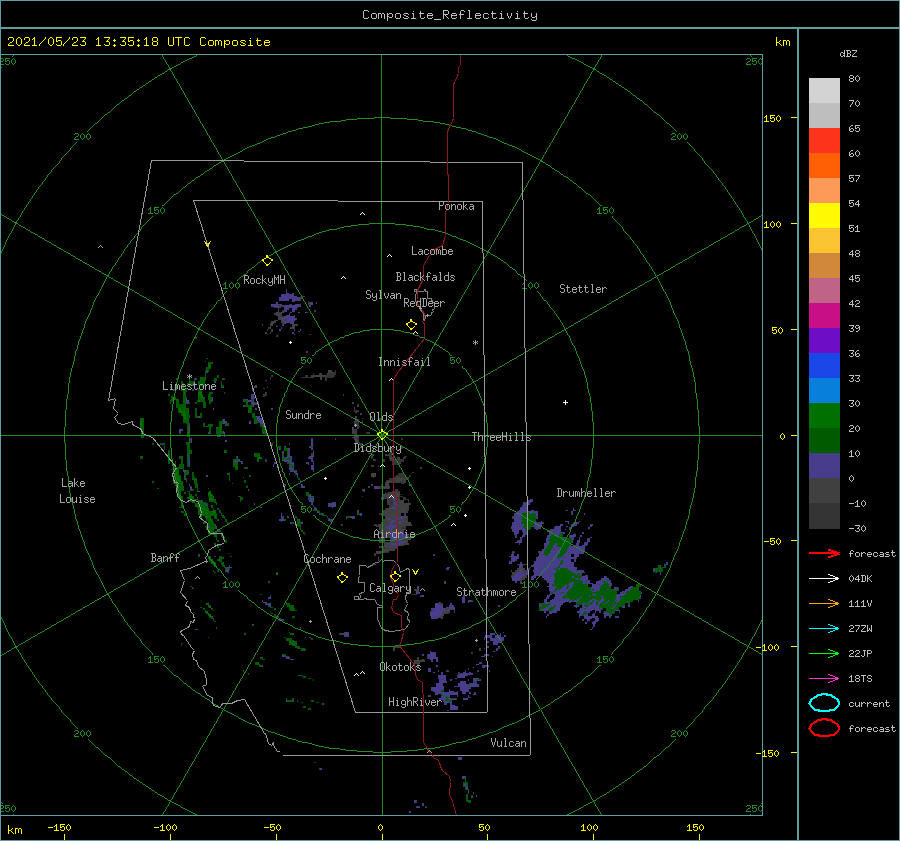Screen dimensions: 900x841
Task: Click the yellow diamond marker inside Calgary
Action: (x=395, y=576)
